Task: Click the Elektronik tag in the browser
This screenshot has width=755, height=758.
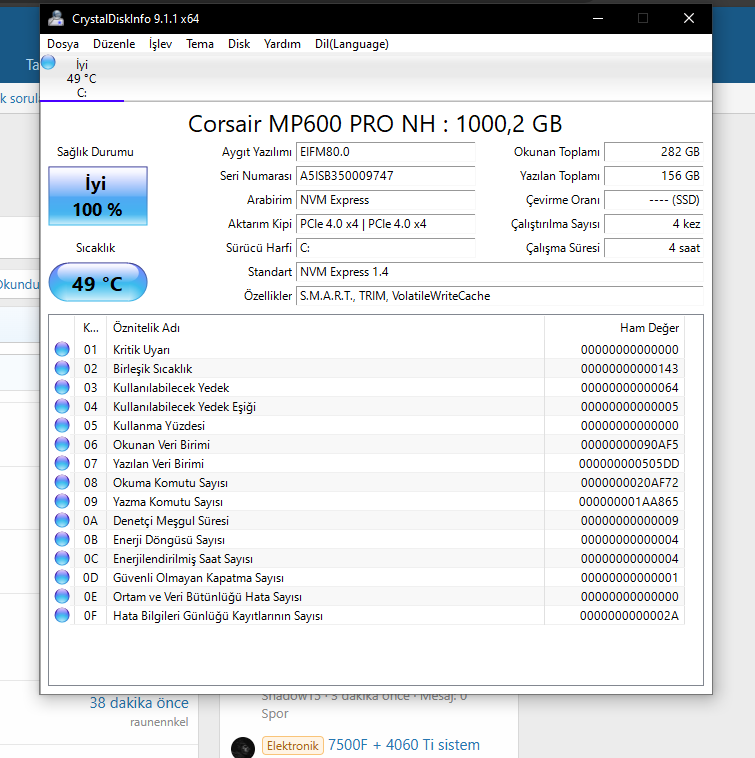Action: click(292, 745)
